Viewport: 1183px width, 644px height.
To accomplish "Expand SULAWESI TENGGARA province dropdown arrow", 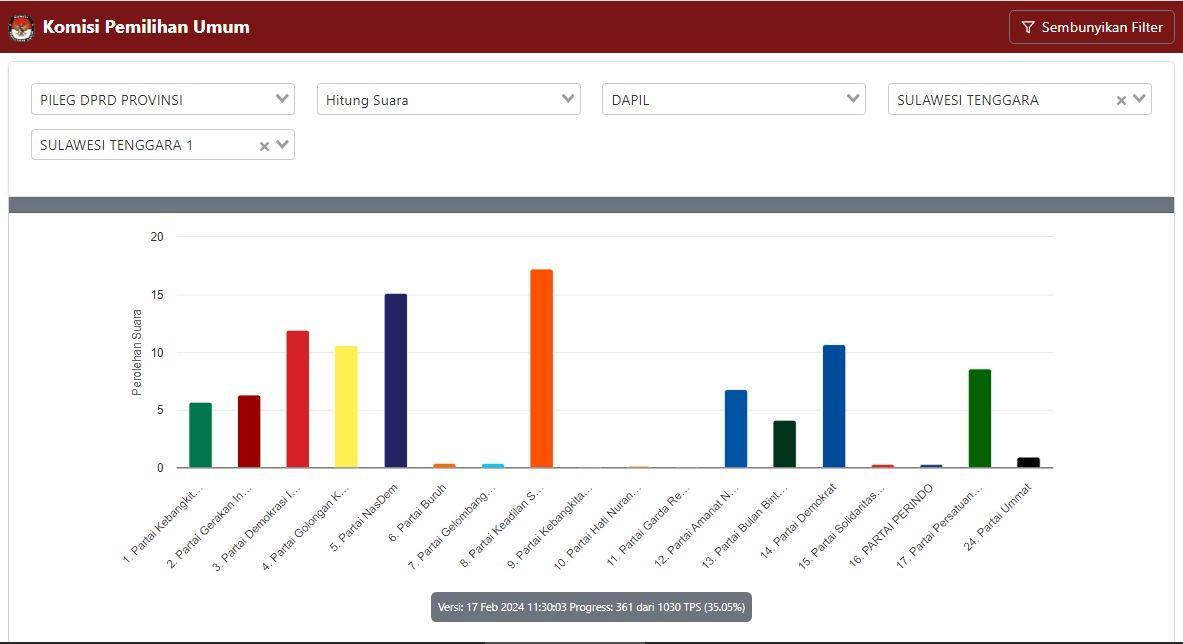I will 1139,98.
